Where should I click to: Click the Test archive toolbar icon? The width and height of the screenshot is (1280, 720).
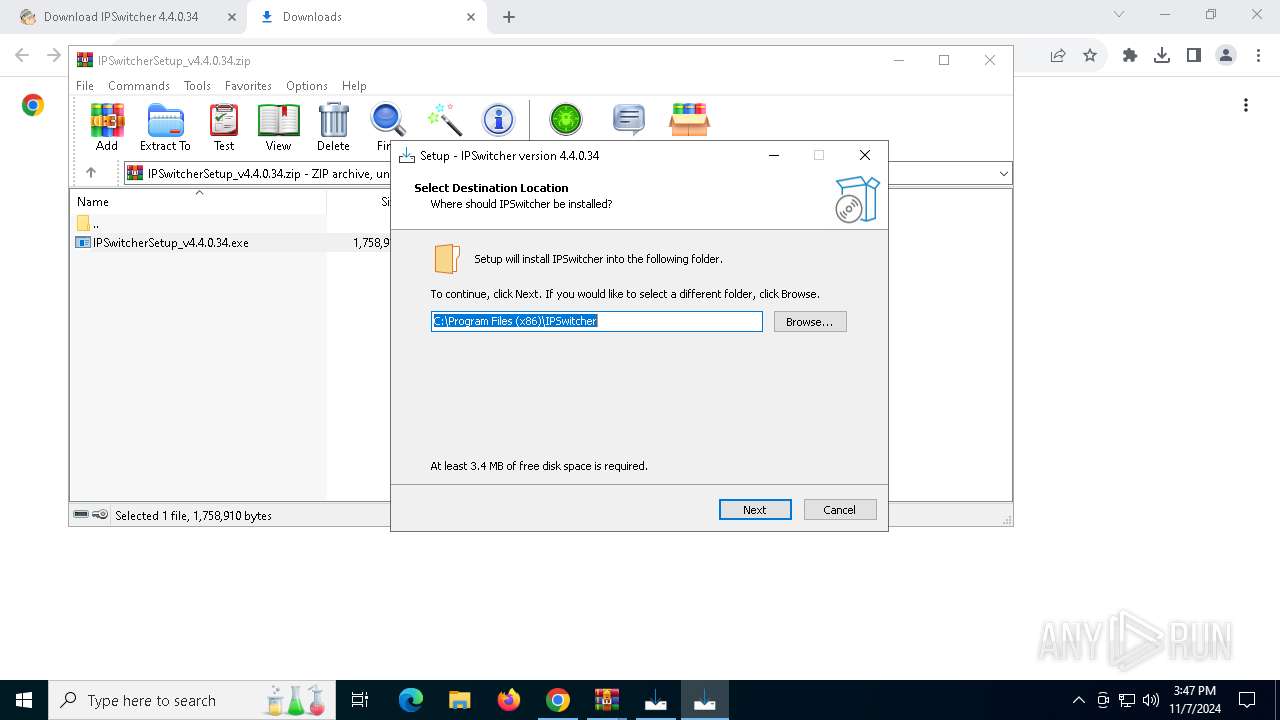click(x=224, y=127)
